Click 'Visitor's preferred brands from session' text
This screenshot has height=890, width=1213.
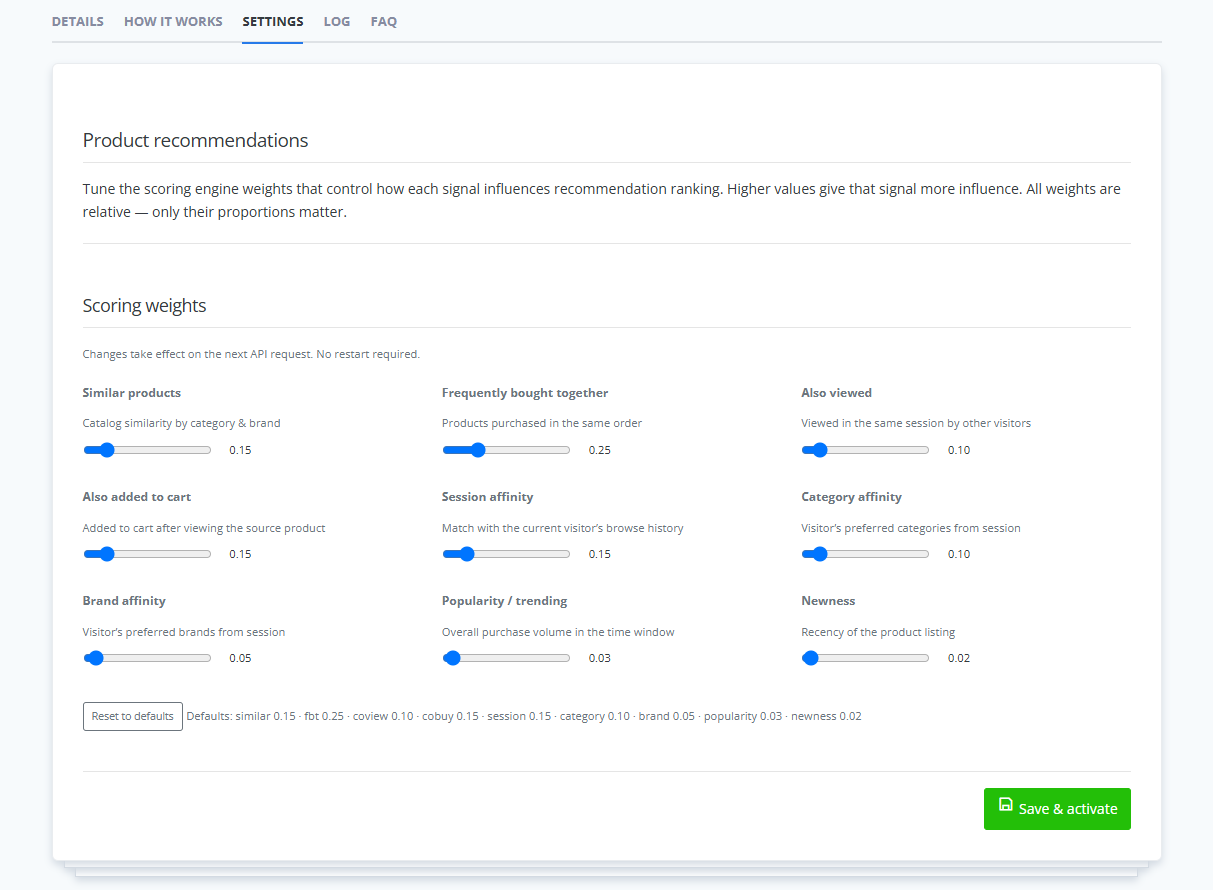tap(184, 632)
